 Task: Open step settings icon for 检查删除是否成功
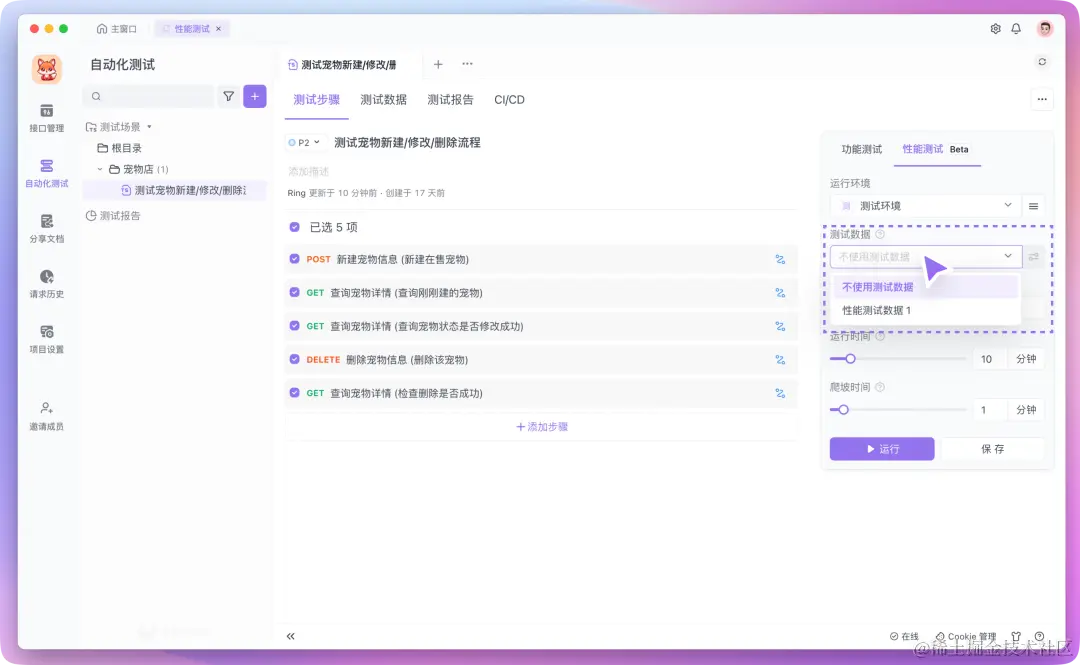(x=780, y=393)
